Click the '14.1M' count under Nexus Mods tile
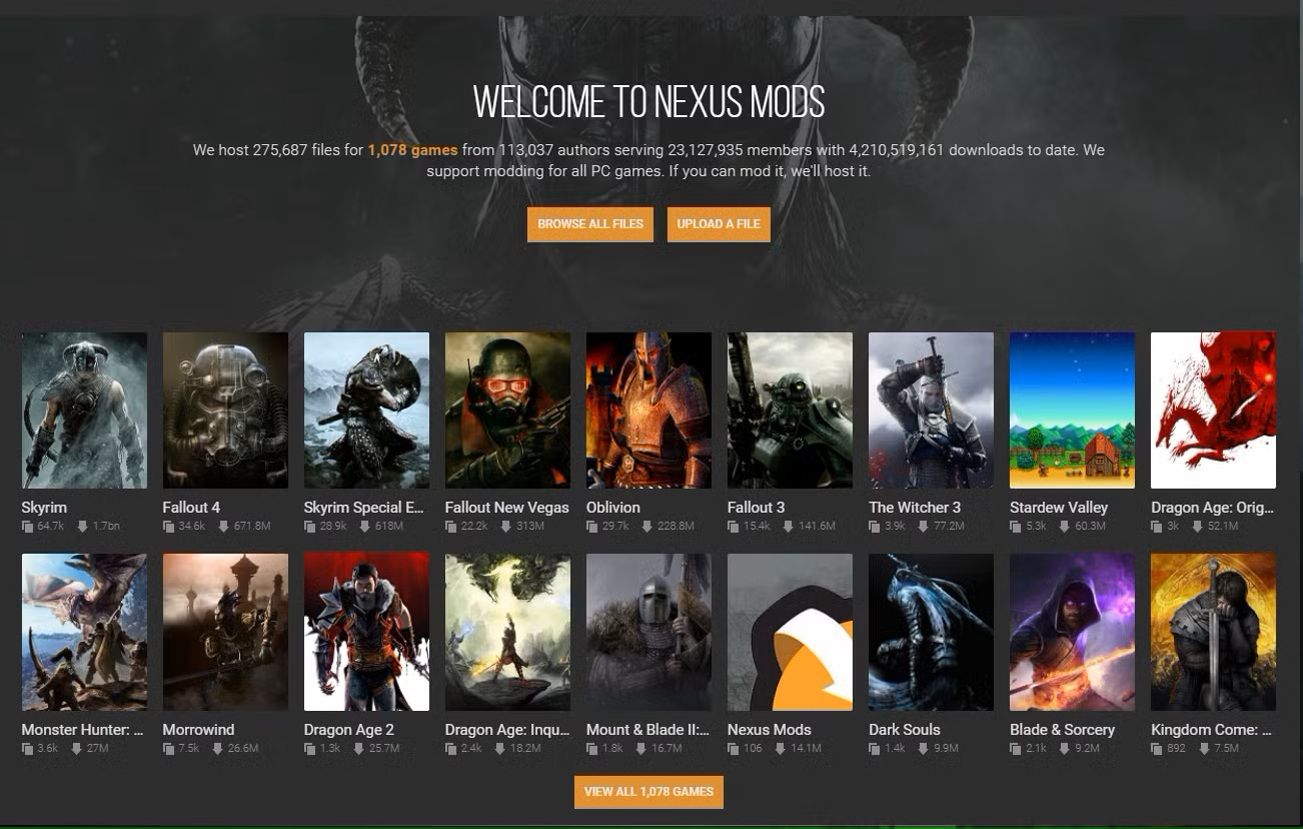Image resolution: width=1303 pixels, height=829 pixels. (805, 748)
